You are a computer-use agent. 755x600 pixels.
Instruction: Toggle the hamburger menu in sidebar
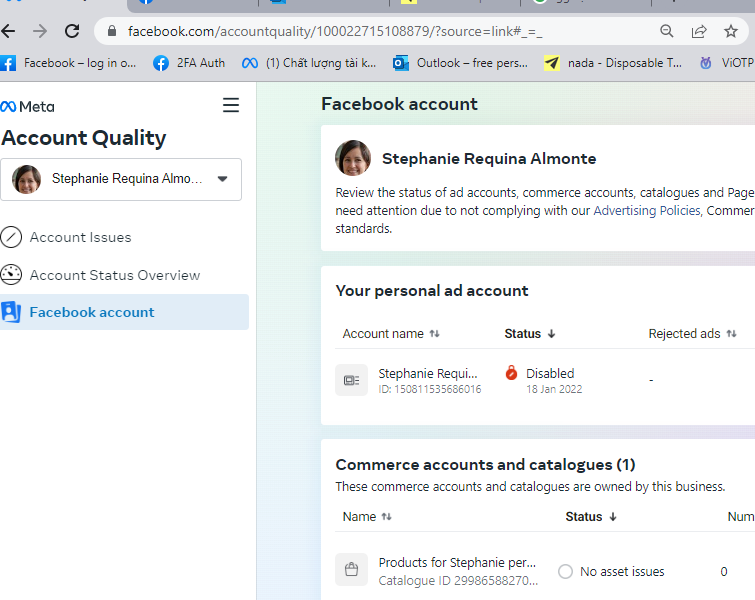231,105
